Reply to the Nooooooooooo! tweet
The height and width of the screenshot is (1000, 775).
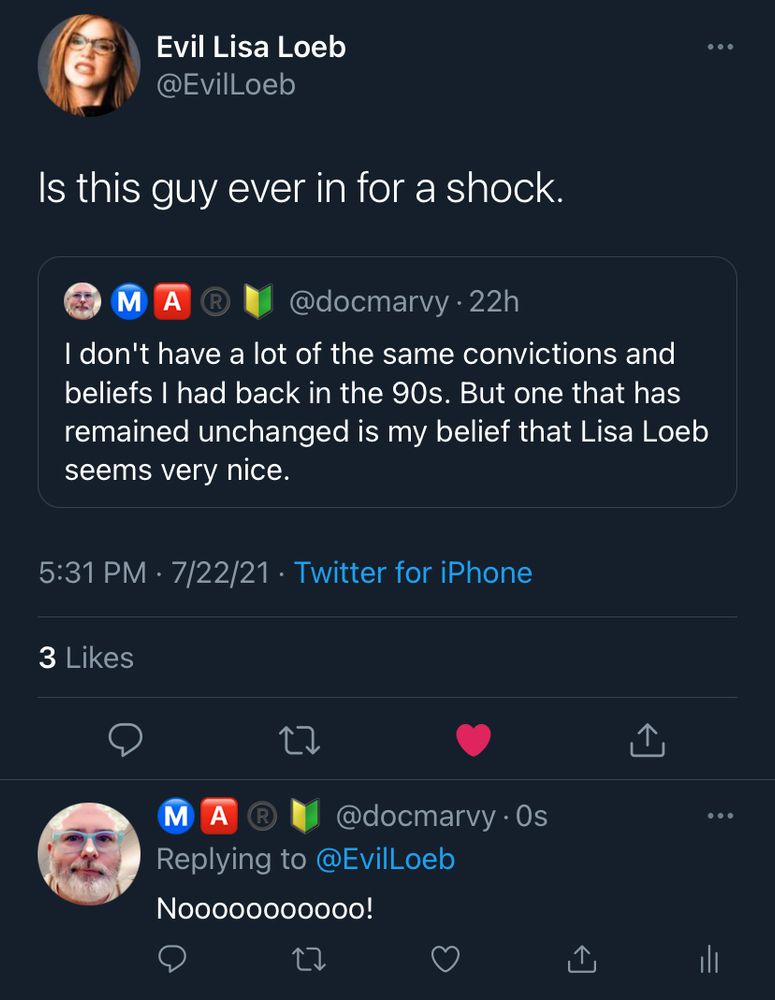(x=174, y=960)
